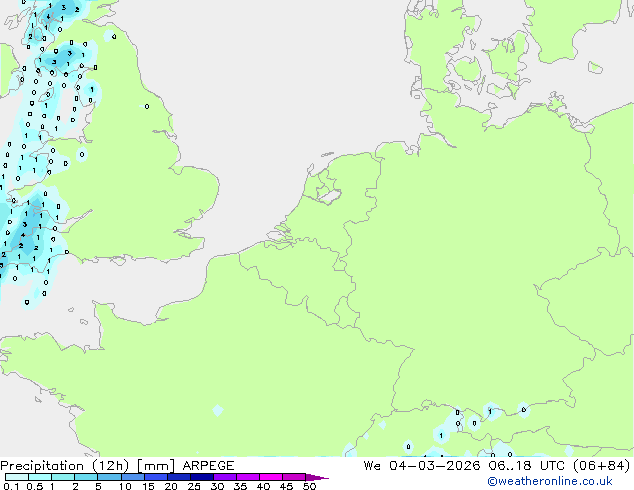Open the weatheronline.co.uk link
The width and height of the screenshot is (634, 490).
coord(550,481)
